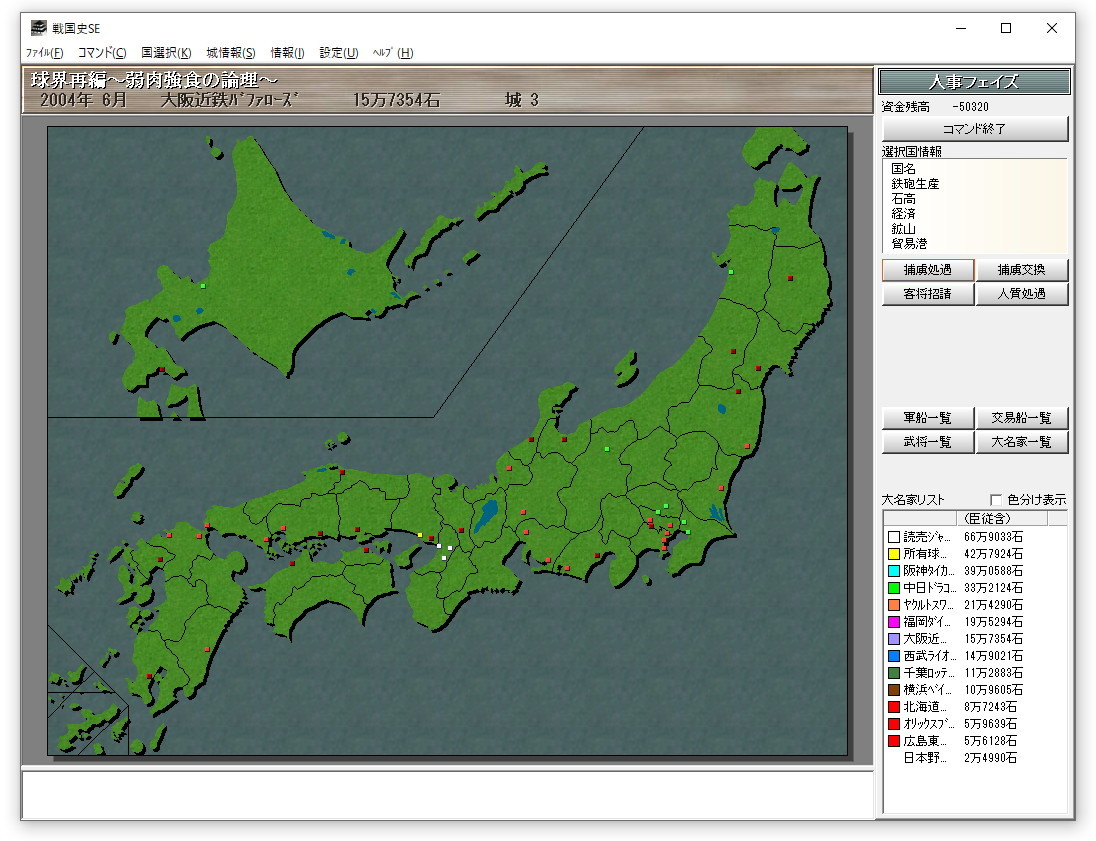
Task: Click the 戦国史SE app icon in title bar
Action: coord(38,28)
